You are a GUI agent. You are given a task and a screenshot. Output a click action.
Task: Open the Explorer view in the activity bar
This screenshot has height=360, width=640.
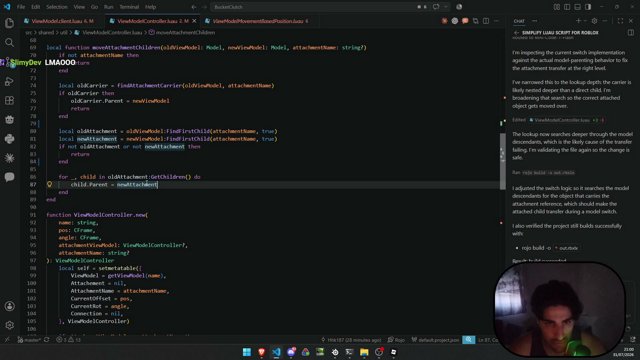point(9,23)
